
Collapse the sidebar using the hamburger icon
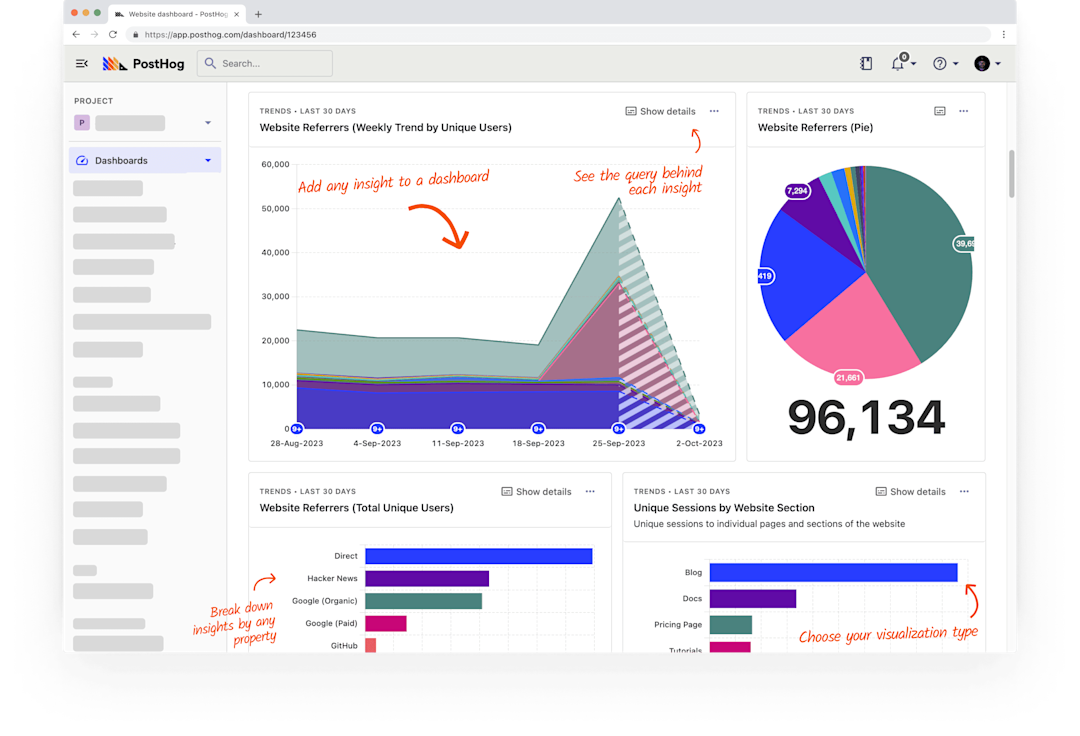(x=81, y=63)
